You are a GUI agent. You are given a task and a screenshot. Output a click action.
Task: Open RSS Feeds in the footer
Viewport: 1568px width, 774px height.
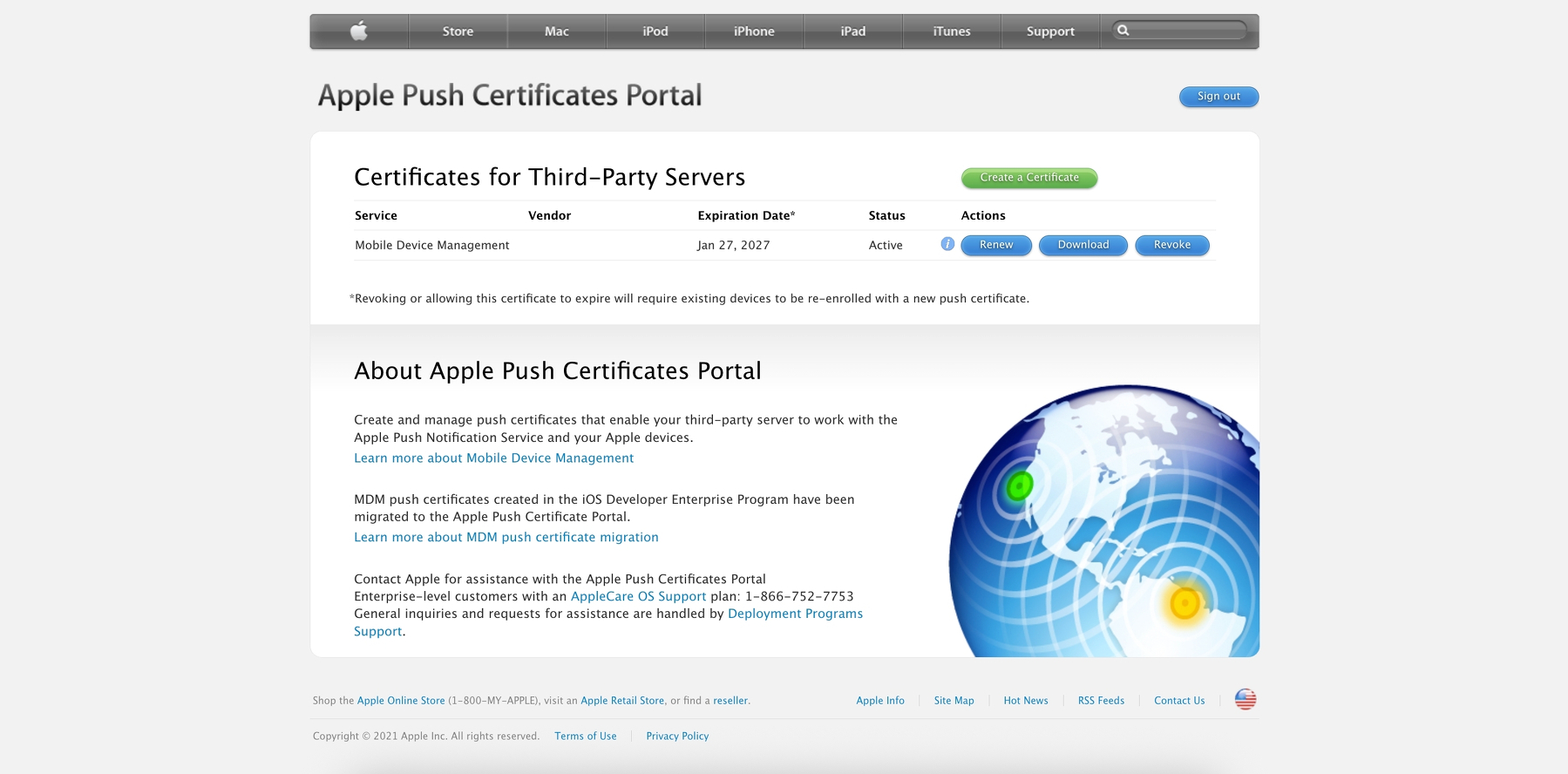coord(1101,701)
